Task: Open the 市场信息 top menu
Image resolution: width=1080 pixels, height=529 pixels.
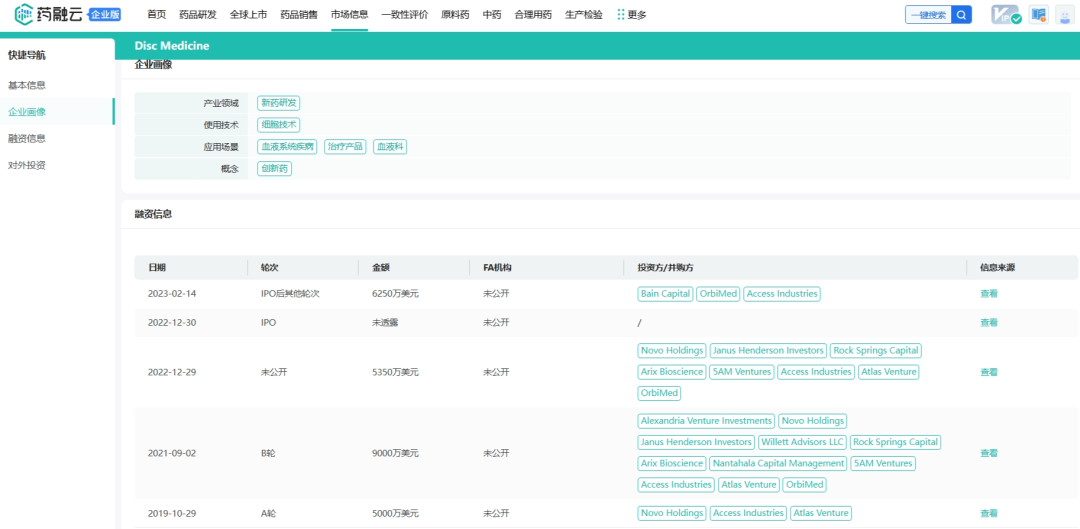Action: 349,15
